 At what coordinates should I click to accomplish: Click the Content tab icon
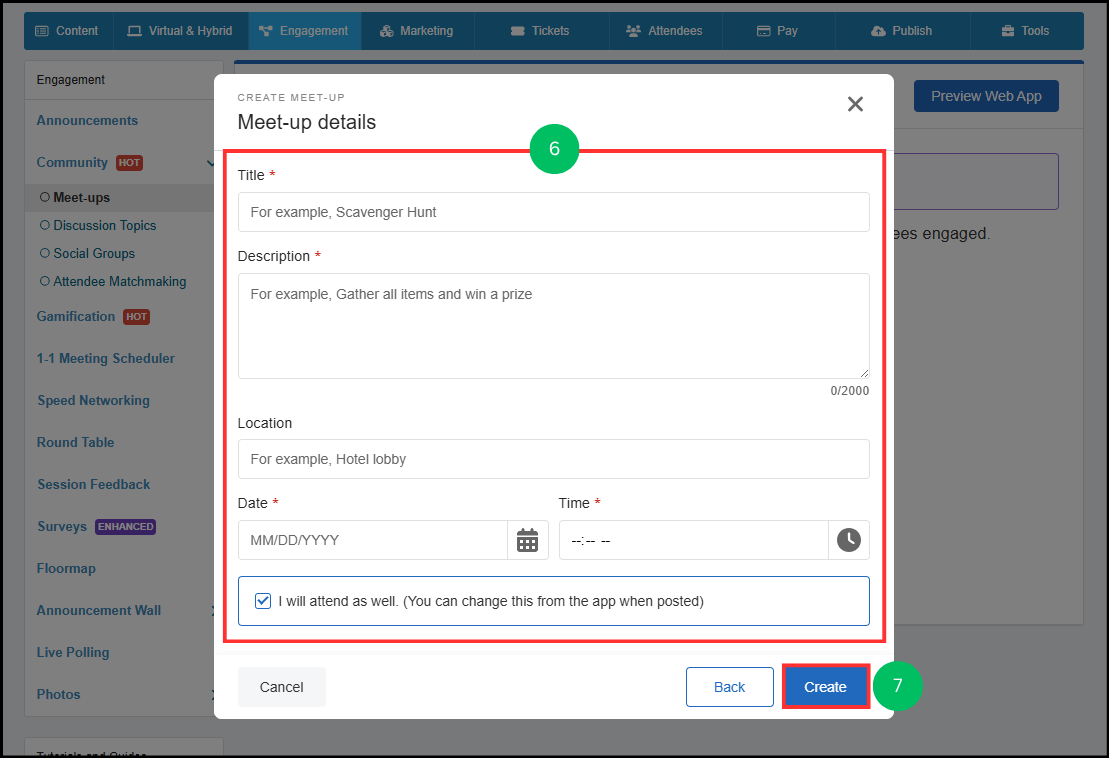click(x=42, y=31)
